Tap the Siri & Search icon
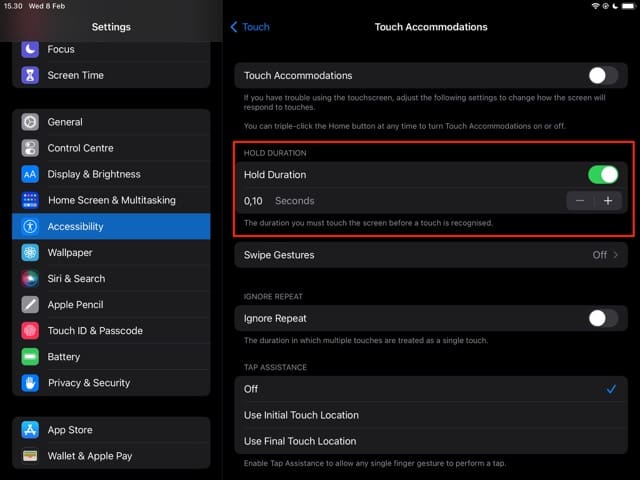This screenshot has height=480, width=640. [x=30, y=279]
